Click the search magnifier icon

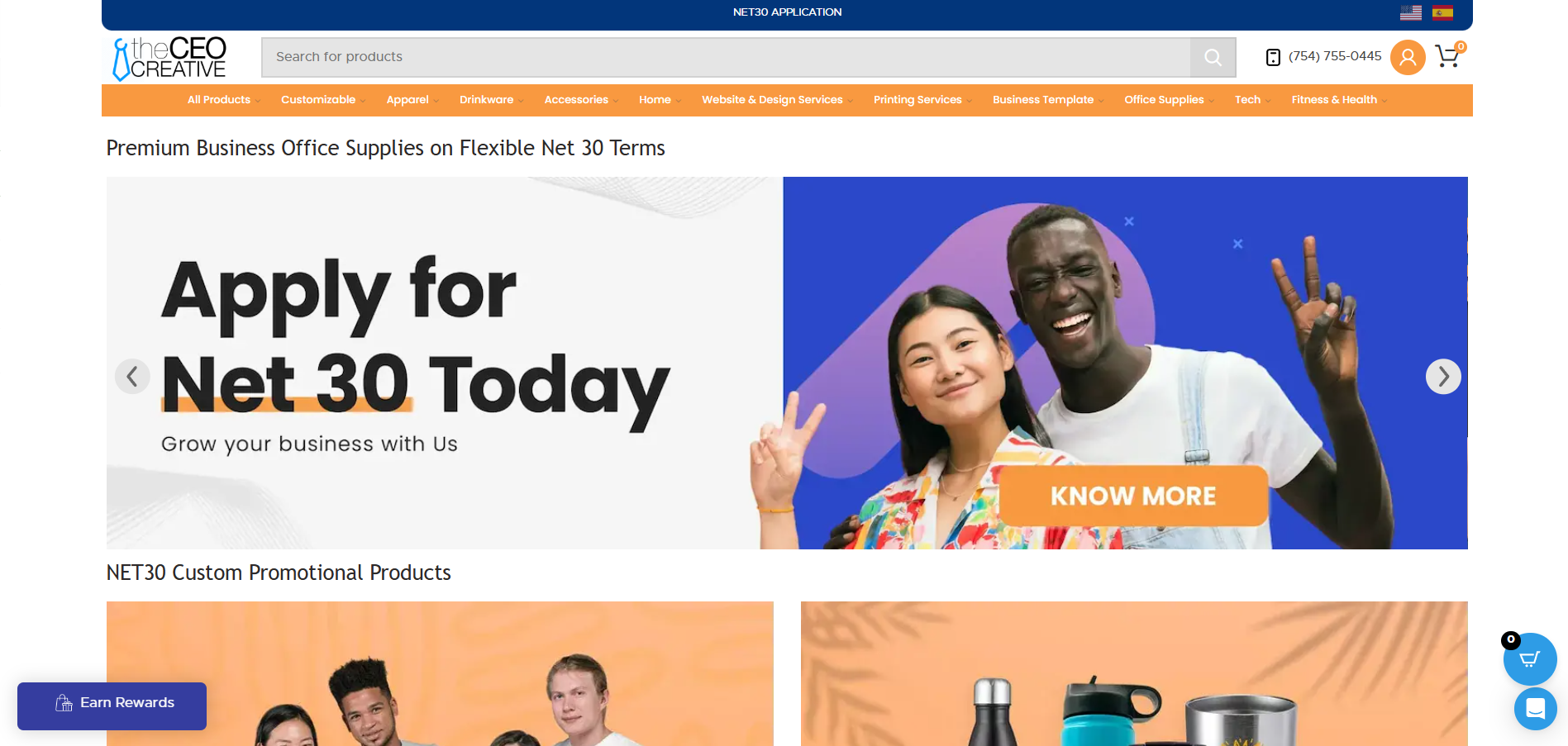pos(1213,57)
